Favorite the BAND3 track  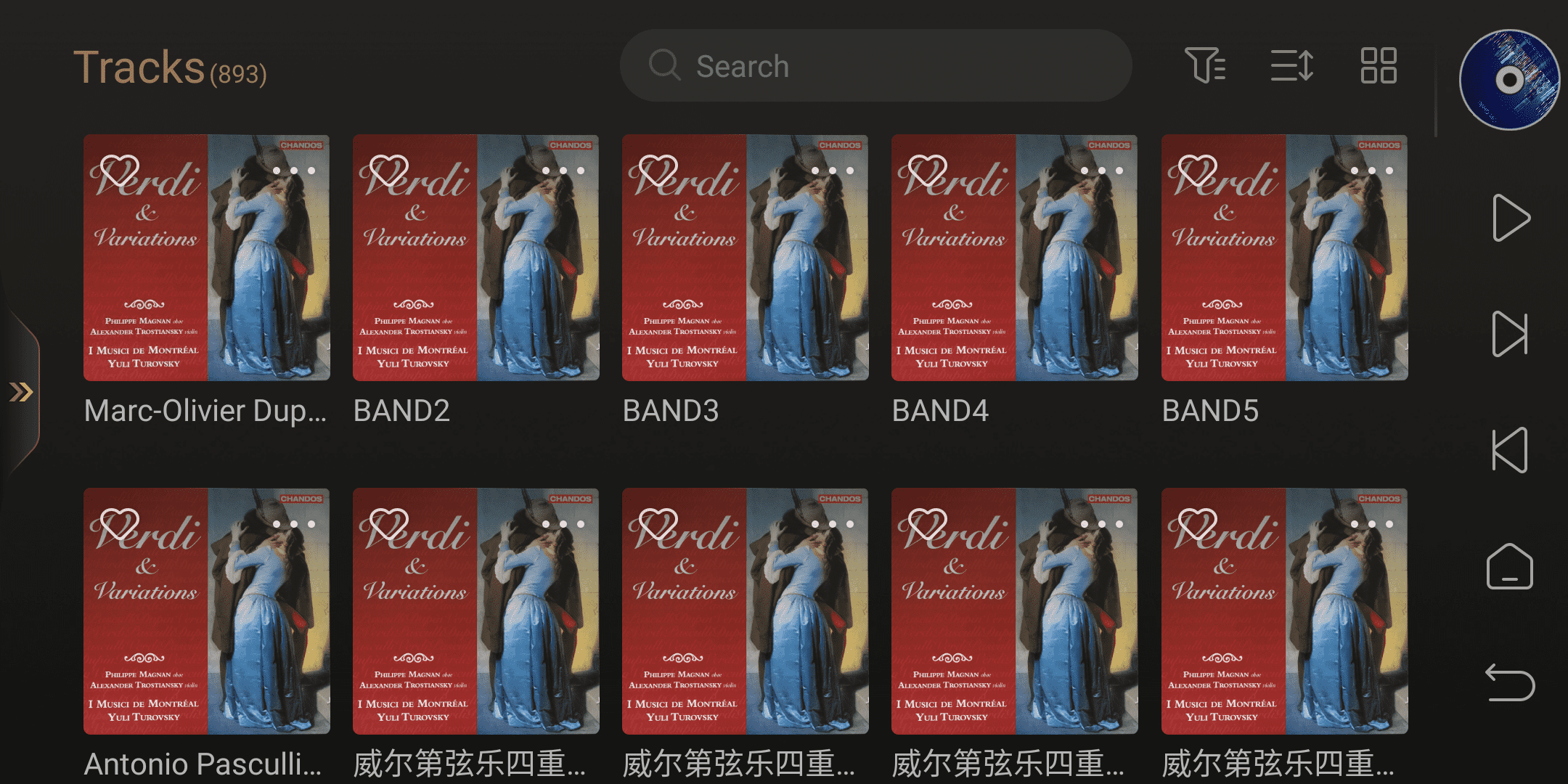coord(658,171)
